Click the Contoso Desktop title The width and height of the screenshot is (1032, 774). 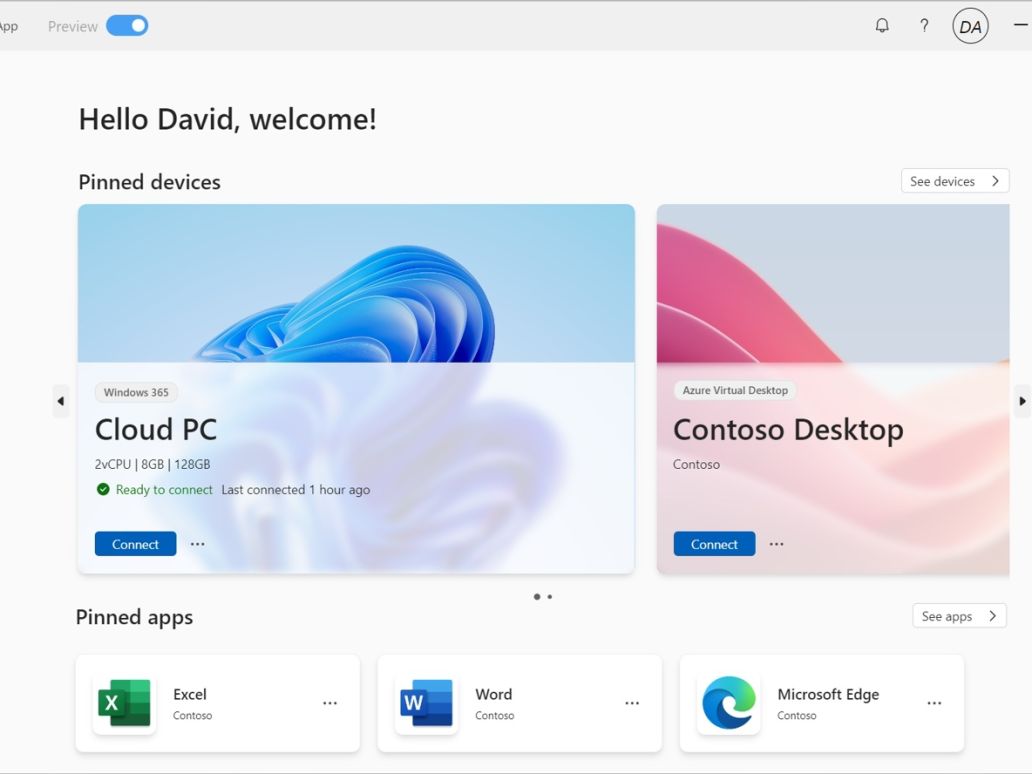[788, 430]
